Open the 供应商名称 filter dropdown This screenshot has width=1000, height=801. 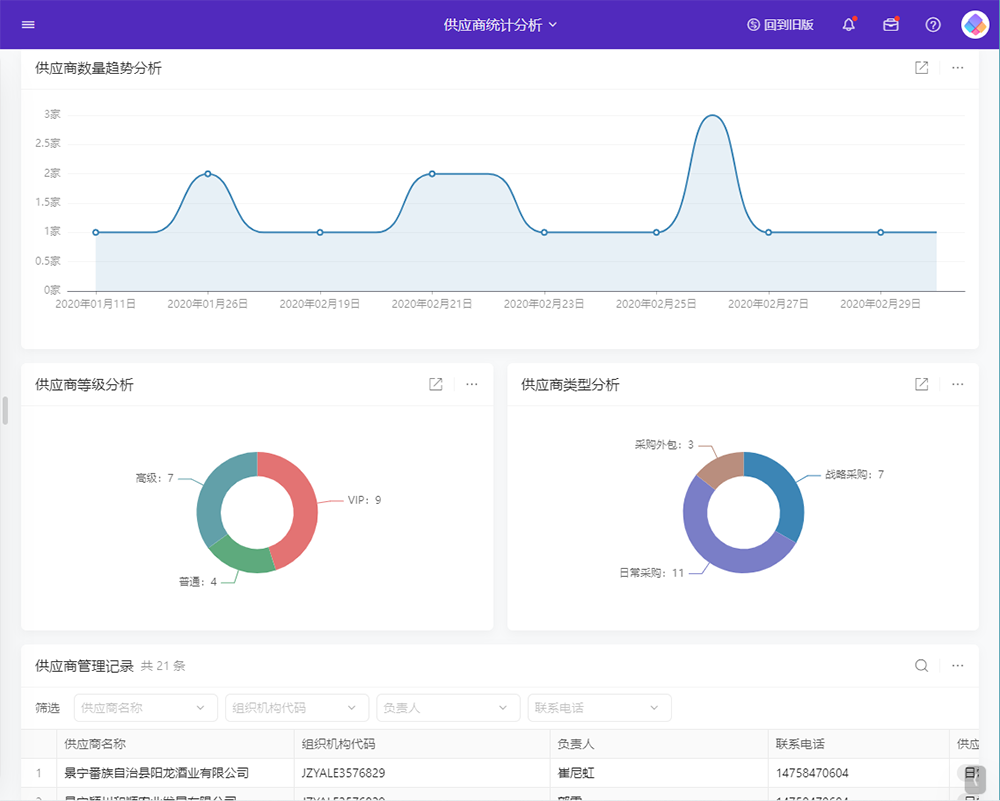(145, 707)
